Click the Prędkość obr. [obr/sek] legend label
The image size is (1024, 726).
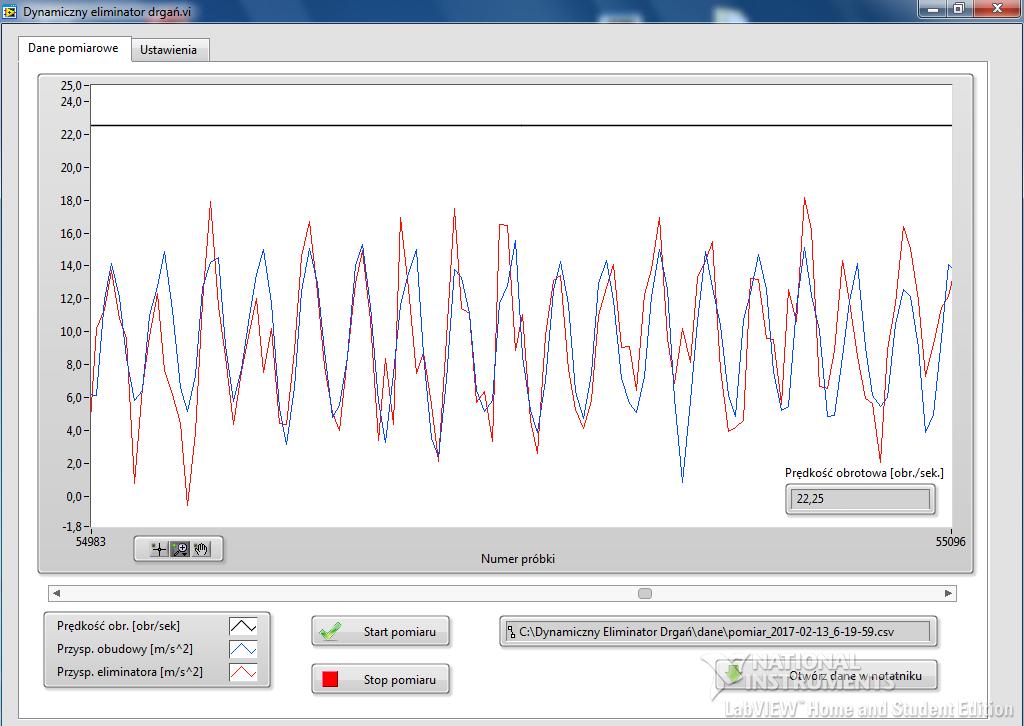(x=118, y=626)
